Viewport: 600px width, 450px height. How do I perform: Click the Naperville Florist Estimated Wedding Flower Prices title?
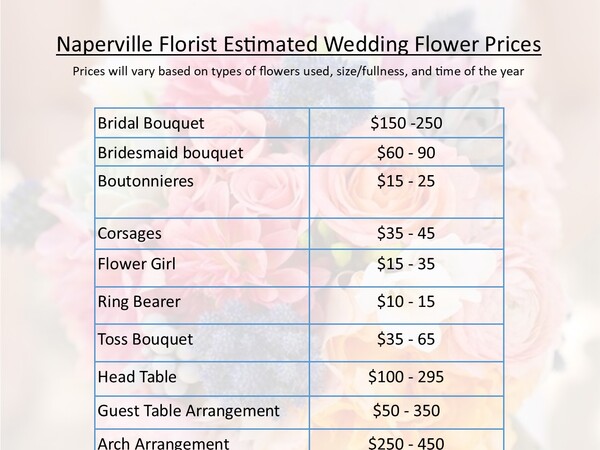pyautogui.click(x=298, y=44)
